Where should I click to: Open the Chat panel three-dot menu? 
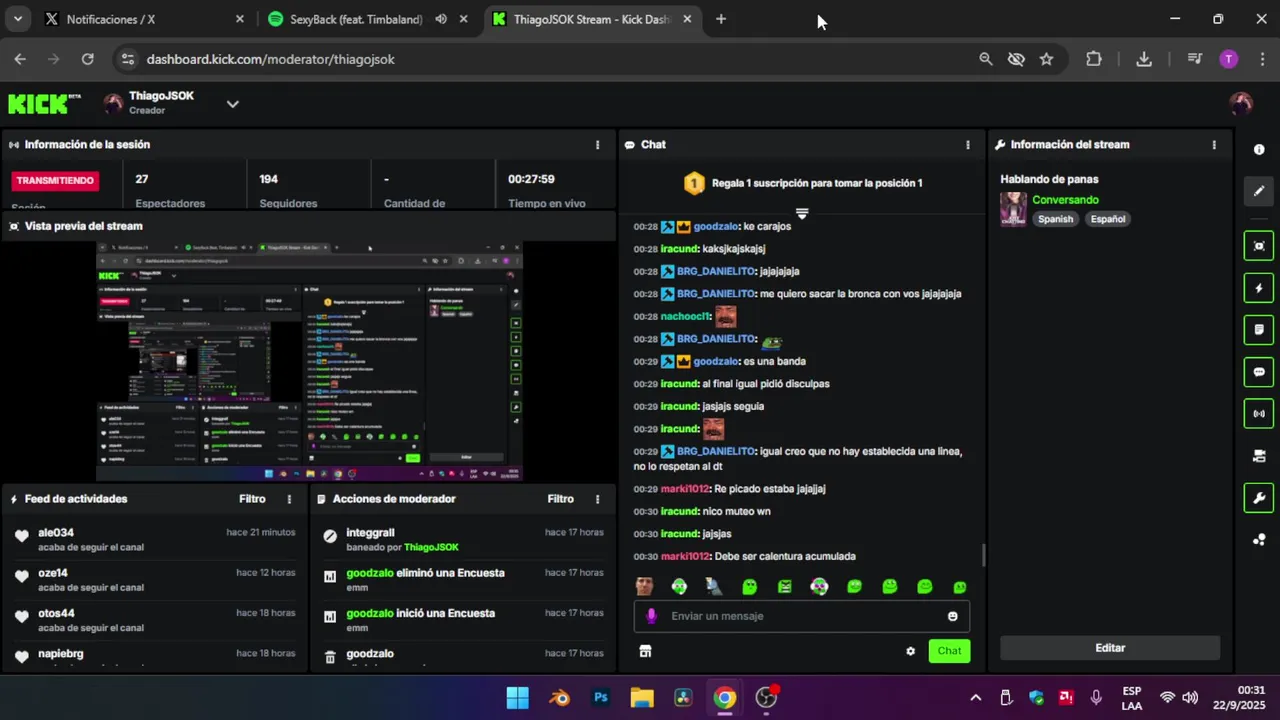pyautogui.click(x=967, y=144)
